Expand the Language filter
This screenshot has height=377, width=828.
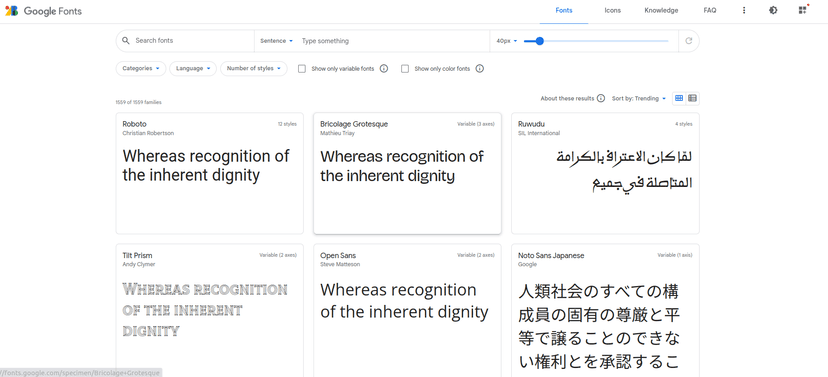(x=193, y=69)
